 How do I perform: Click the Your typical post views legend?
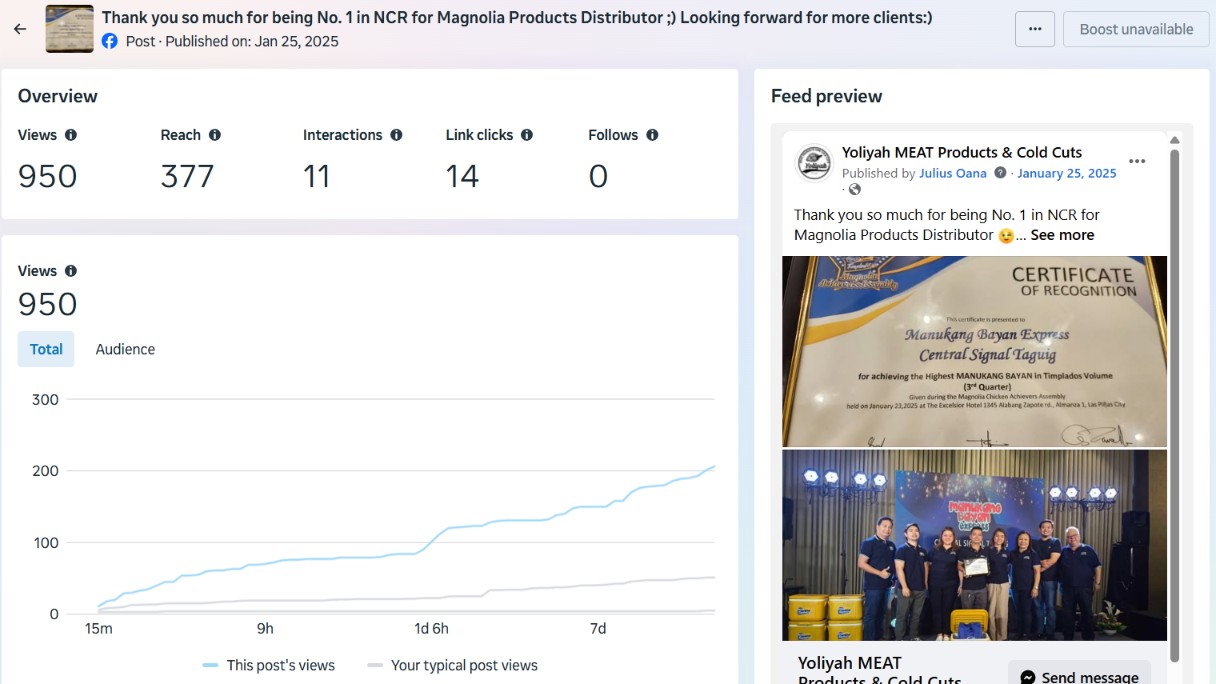pyautogui.click(x=452, y=665)
